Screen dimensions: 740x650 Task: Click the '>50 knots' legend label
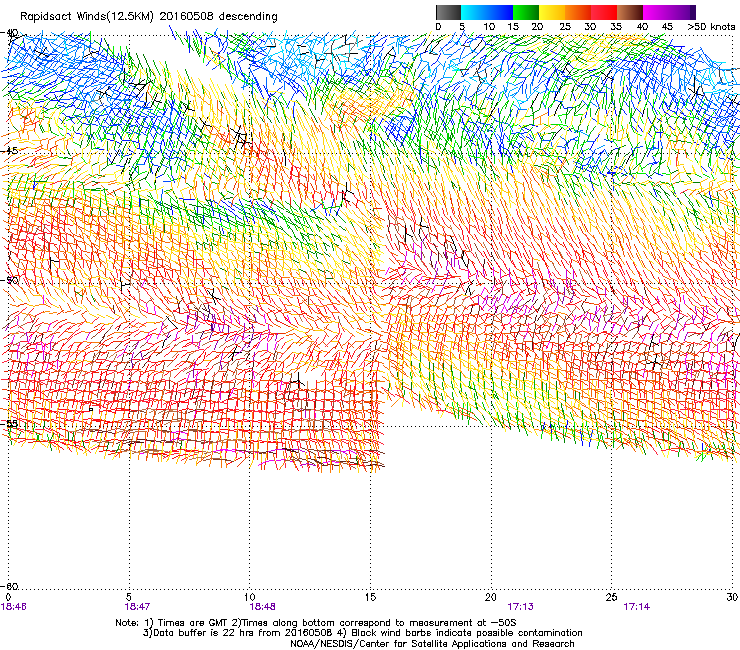[711, 27]
